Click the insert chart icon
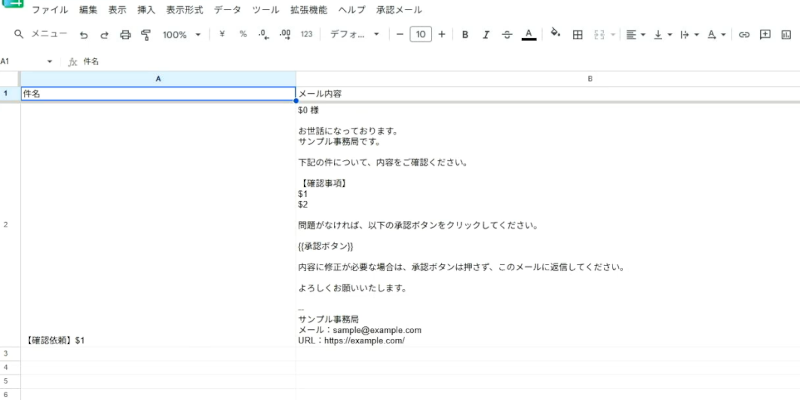The width and height of the screenshot is (800, 400). [x=786, y=35]
